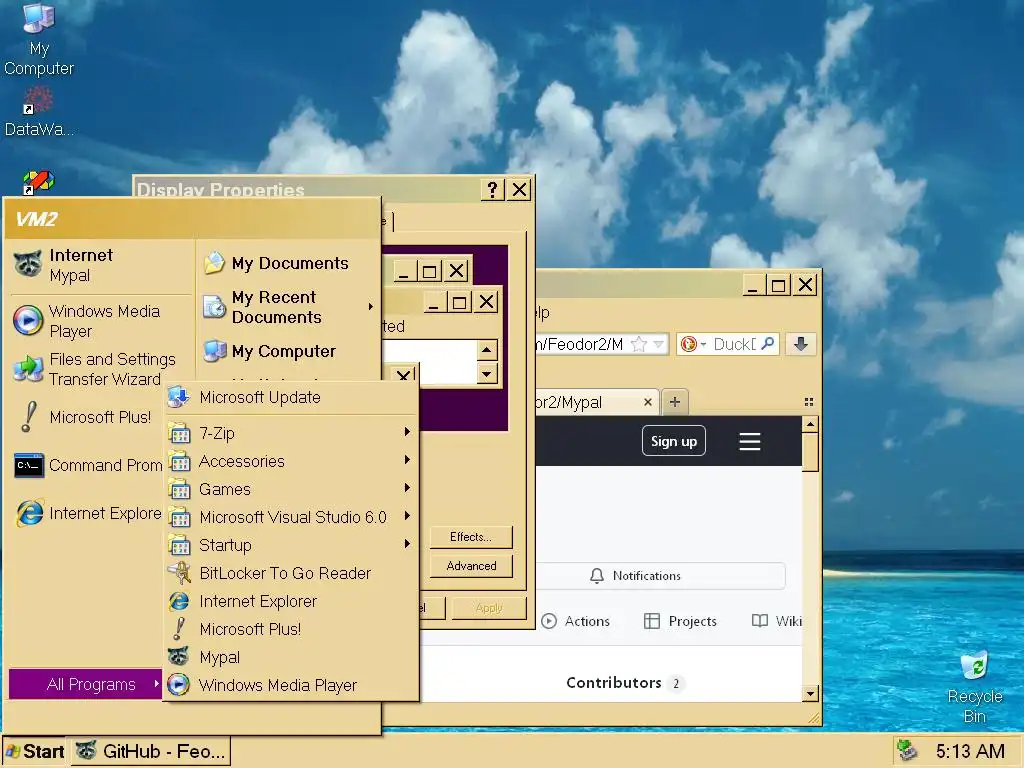Viewport: 1024px width, 768px height.
Task: Click the Notifications button on GitHub
Action: point(660,575)
